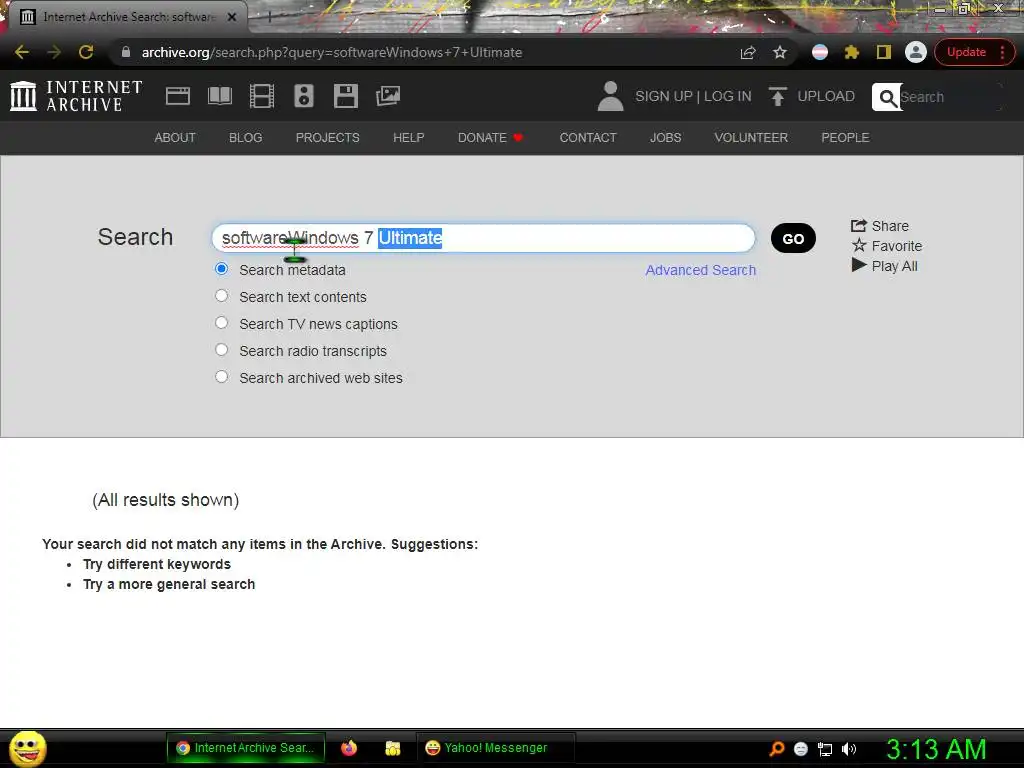Reload the page
The width and height of the screenshot is (1024, 768).
pos(86,52)
